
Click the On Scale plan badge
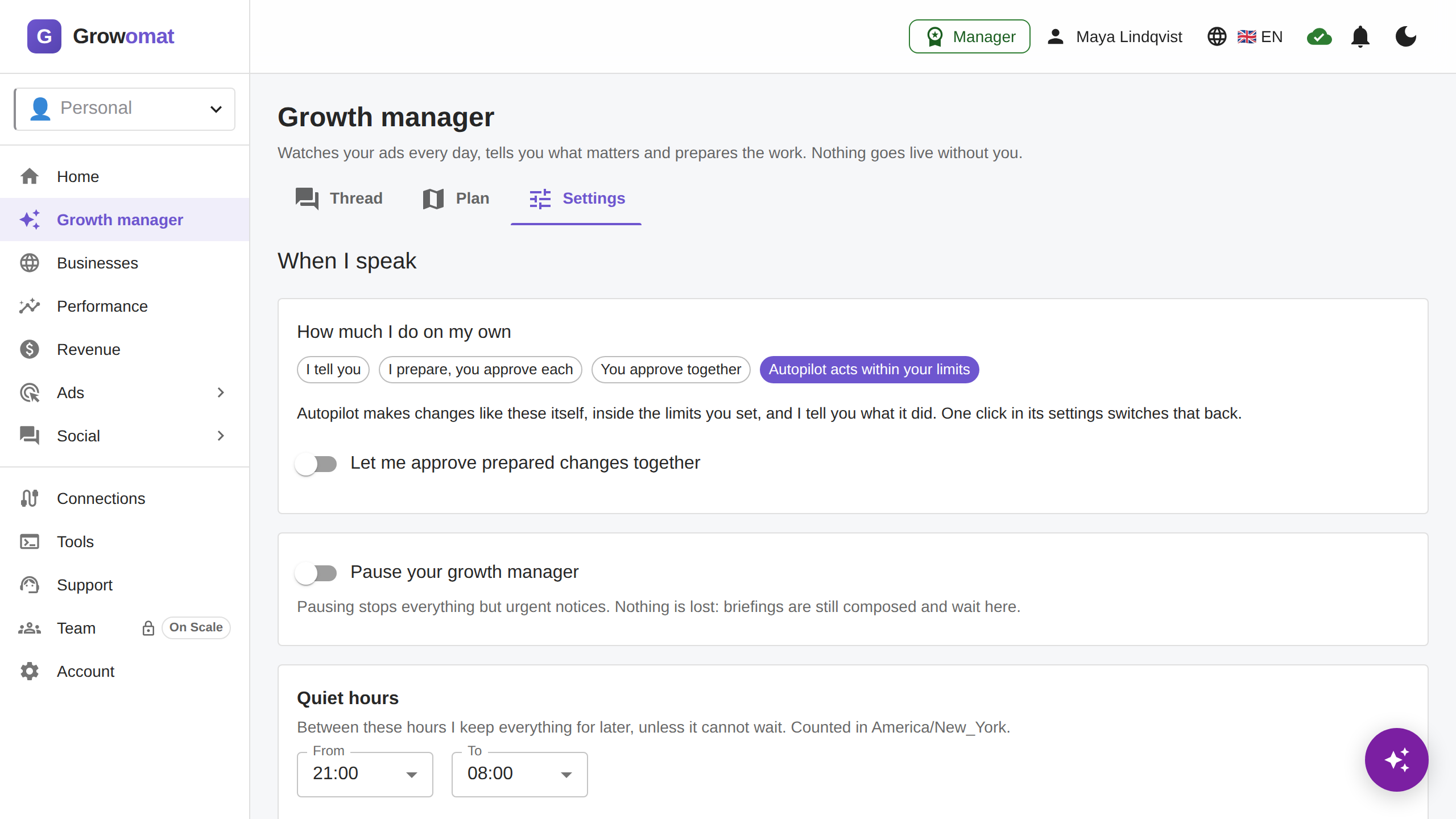196,627
